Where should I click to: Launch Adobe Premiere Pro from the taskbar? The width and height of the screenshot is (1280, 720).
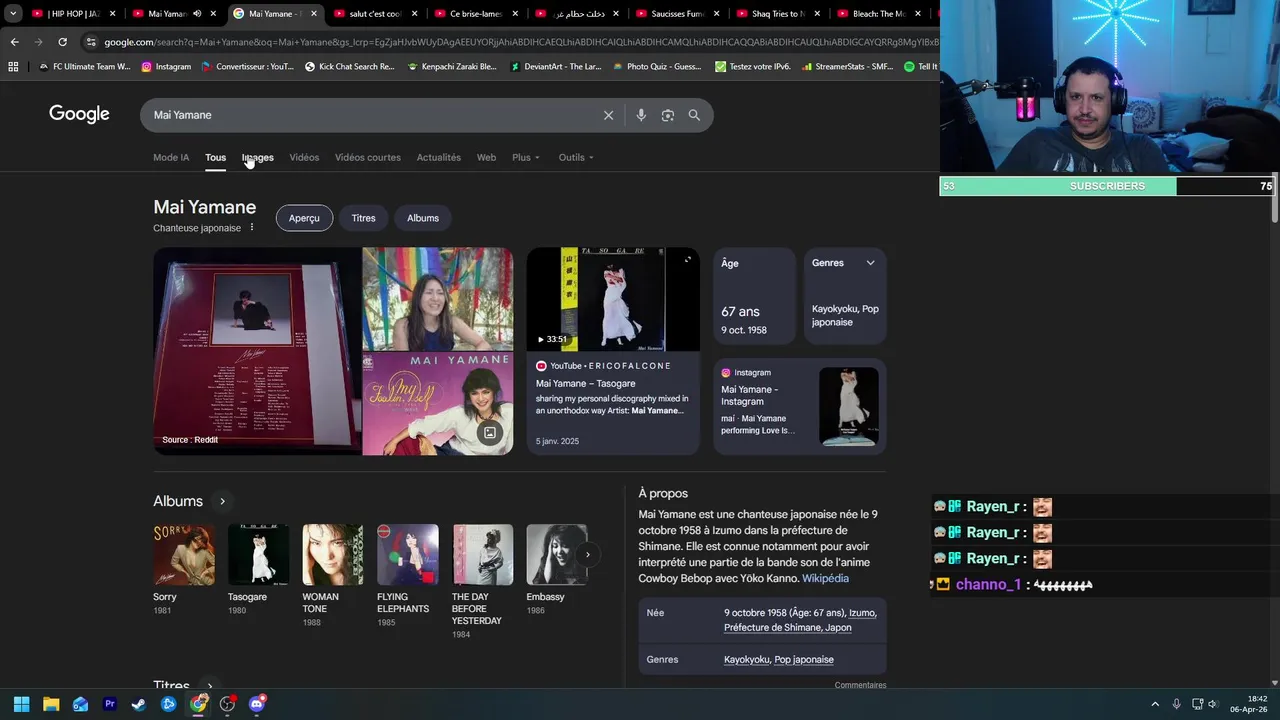110,704
